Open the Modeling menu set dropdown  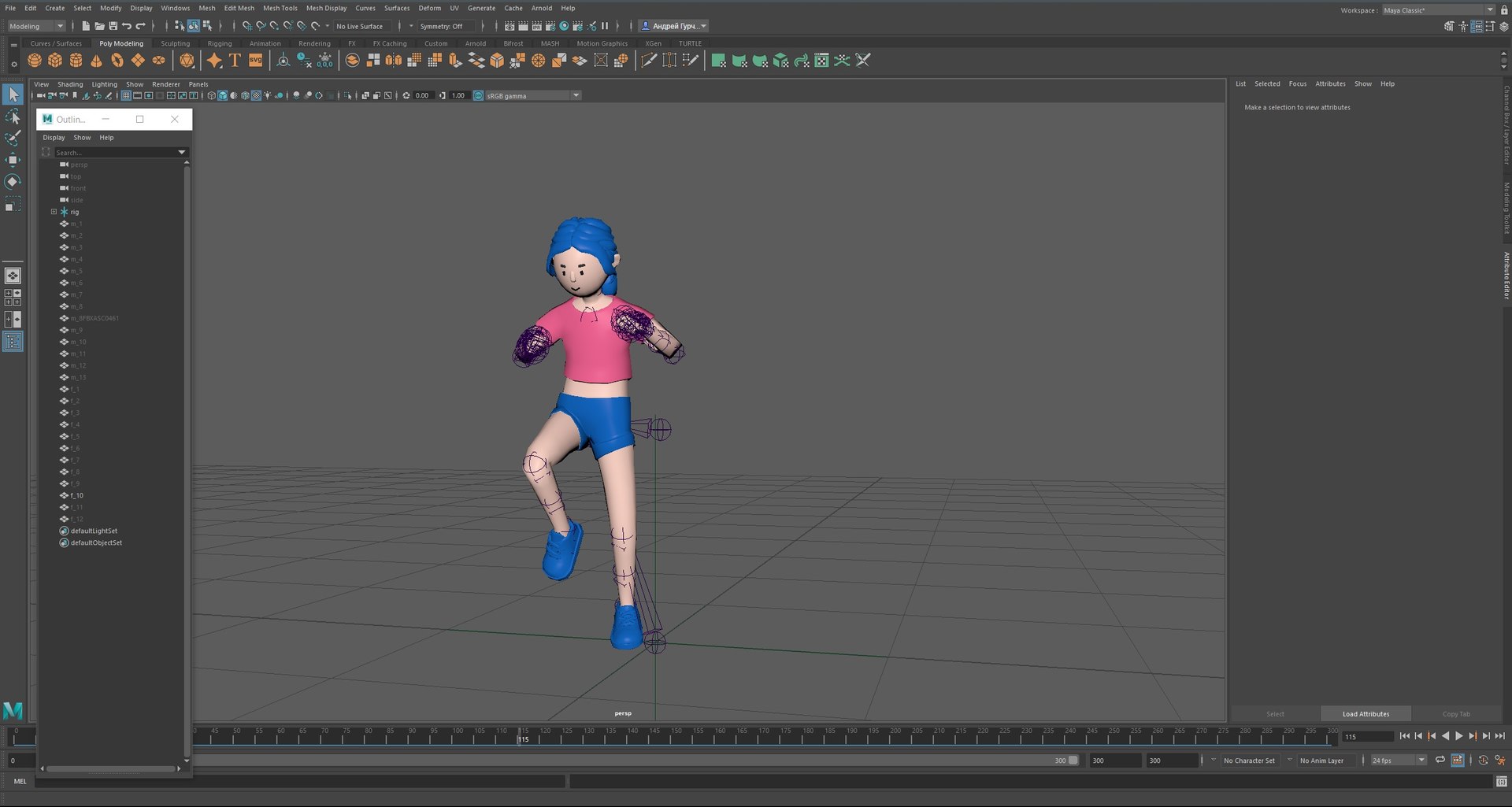pyautogui.click(x=36, y=26)
